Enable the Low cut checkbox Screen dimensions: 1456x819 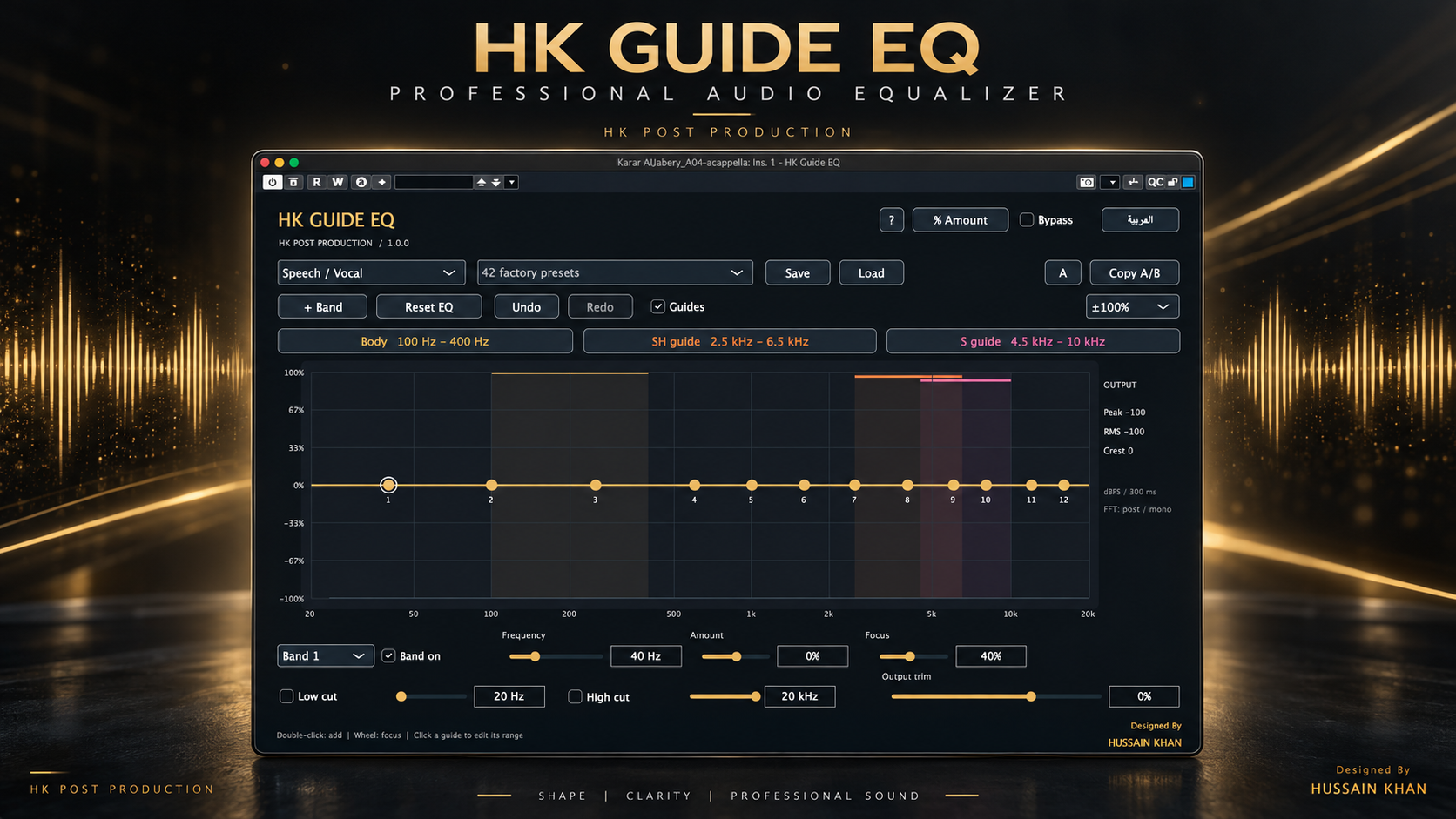point(286,696)
